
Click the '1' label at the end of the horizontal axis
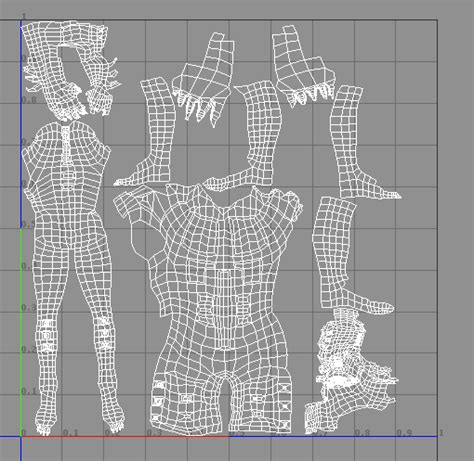[x=441, y=433]
